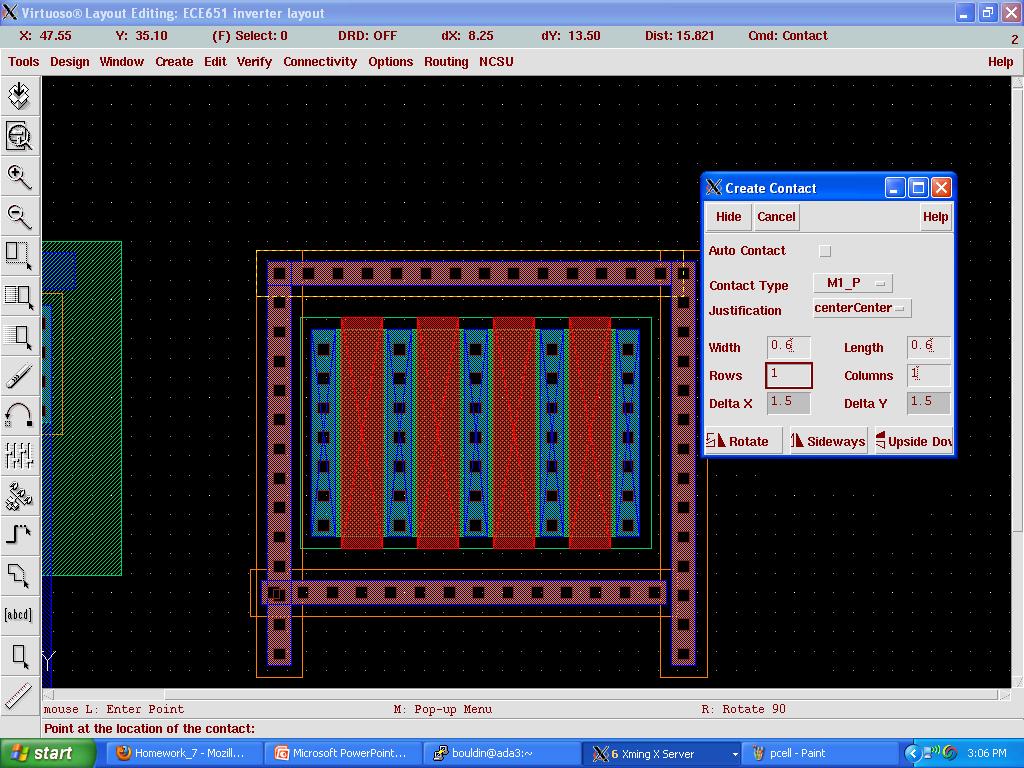Image resolution: width=1024 pixels, height=768 pixels.
Task: Open the Properties sliders icon
Action: 20,455
